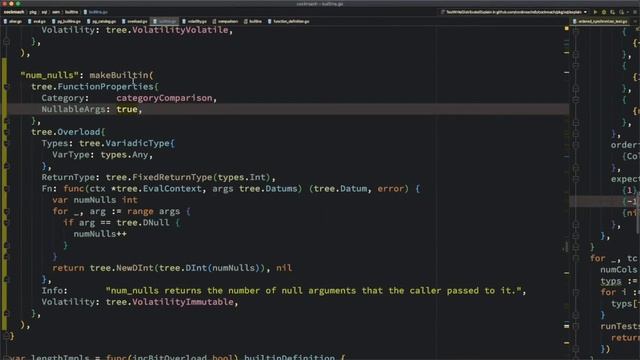Click numNulls++ statement

coord(100,234)
